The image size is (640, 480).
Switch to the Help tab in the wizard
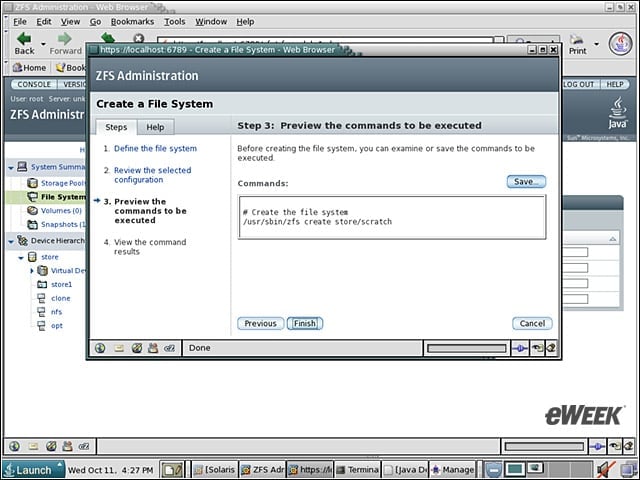coord(155,127)
